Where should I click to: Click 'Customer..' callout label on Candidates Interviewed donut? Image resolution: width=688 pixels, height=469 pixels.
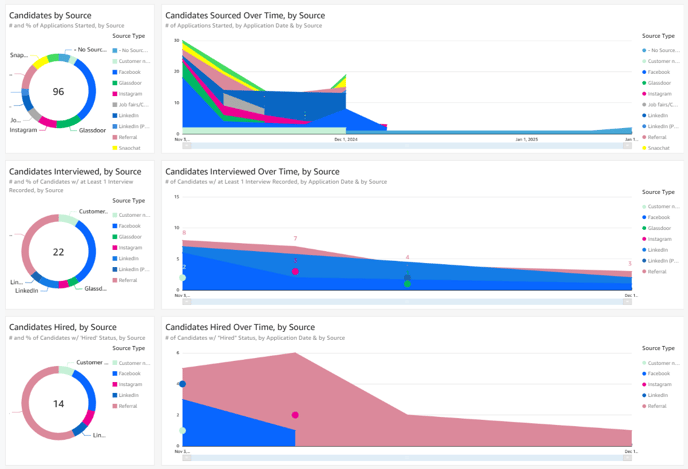(93, 211)
